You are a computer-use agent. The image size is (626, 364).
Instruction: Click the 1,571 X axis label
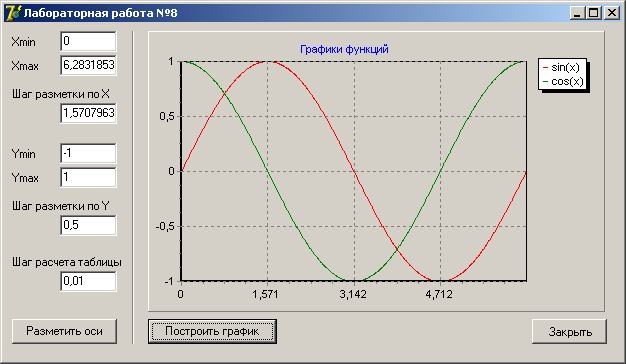click(265, 295)
